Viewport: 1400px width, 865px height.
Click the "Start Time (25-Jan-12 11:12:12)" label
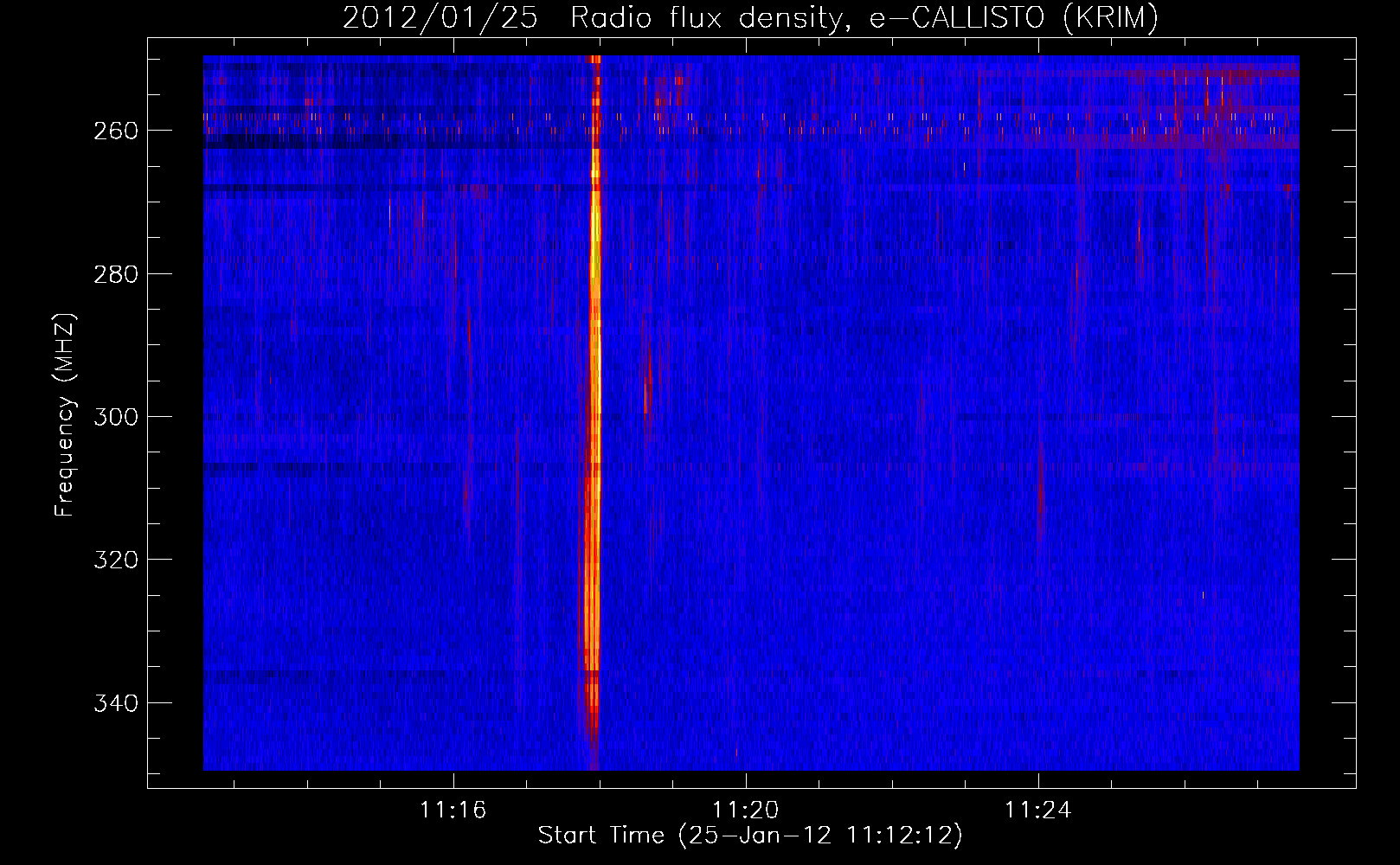750,836
